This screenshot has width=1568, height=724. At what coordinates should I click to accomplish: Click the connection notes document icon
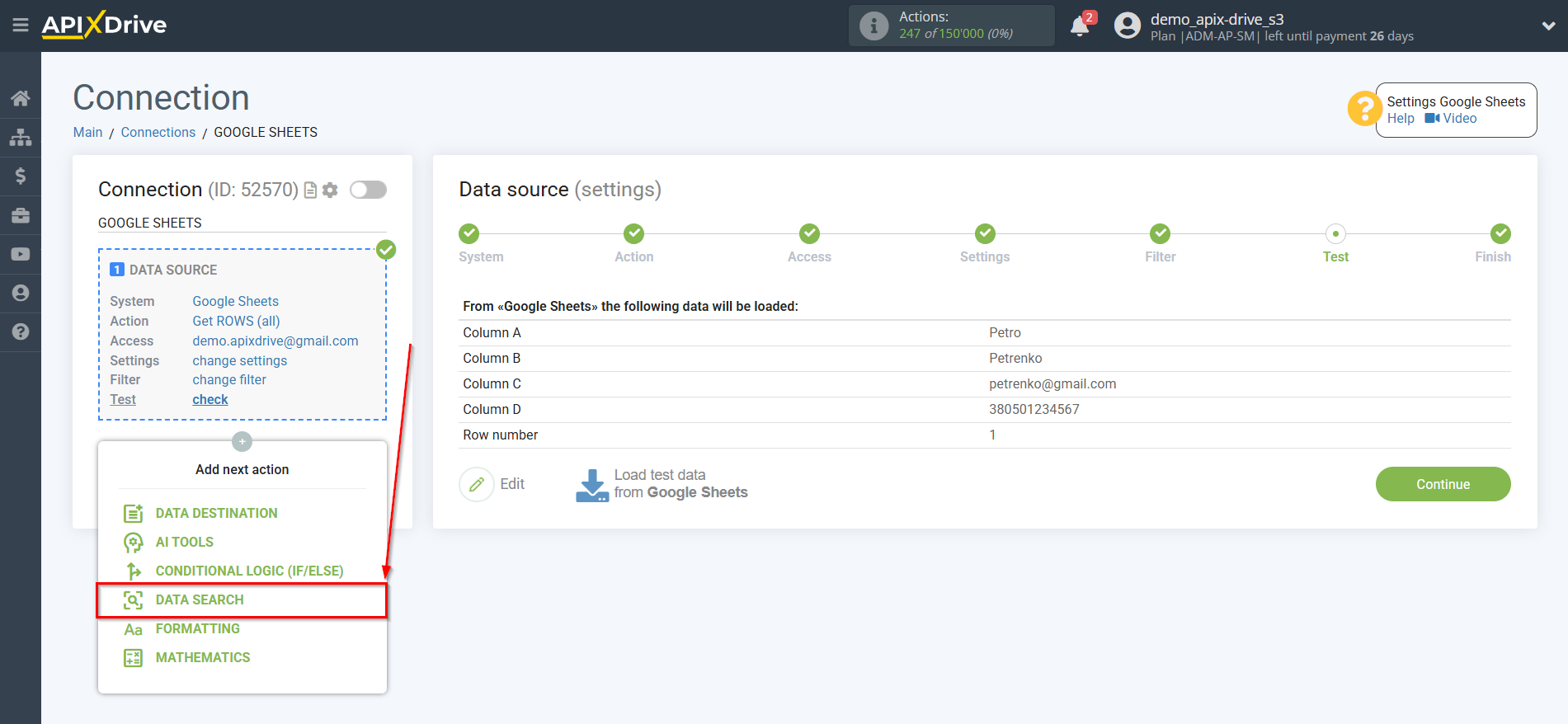(310, 190)
